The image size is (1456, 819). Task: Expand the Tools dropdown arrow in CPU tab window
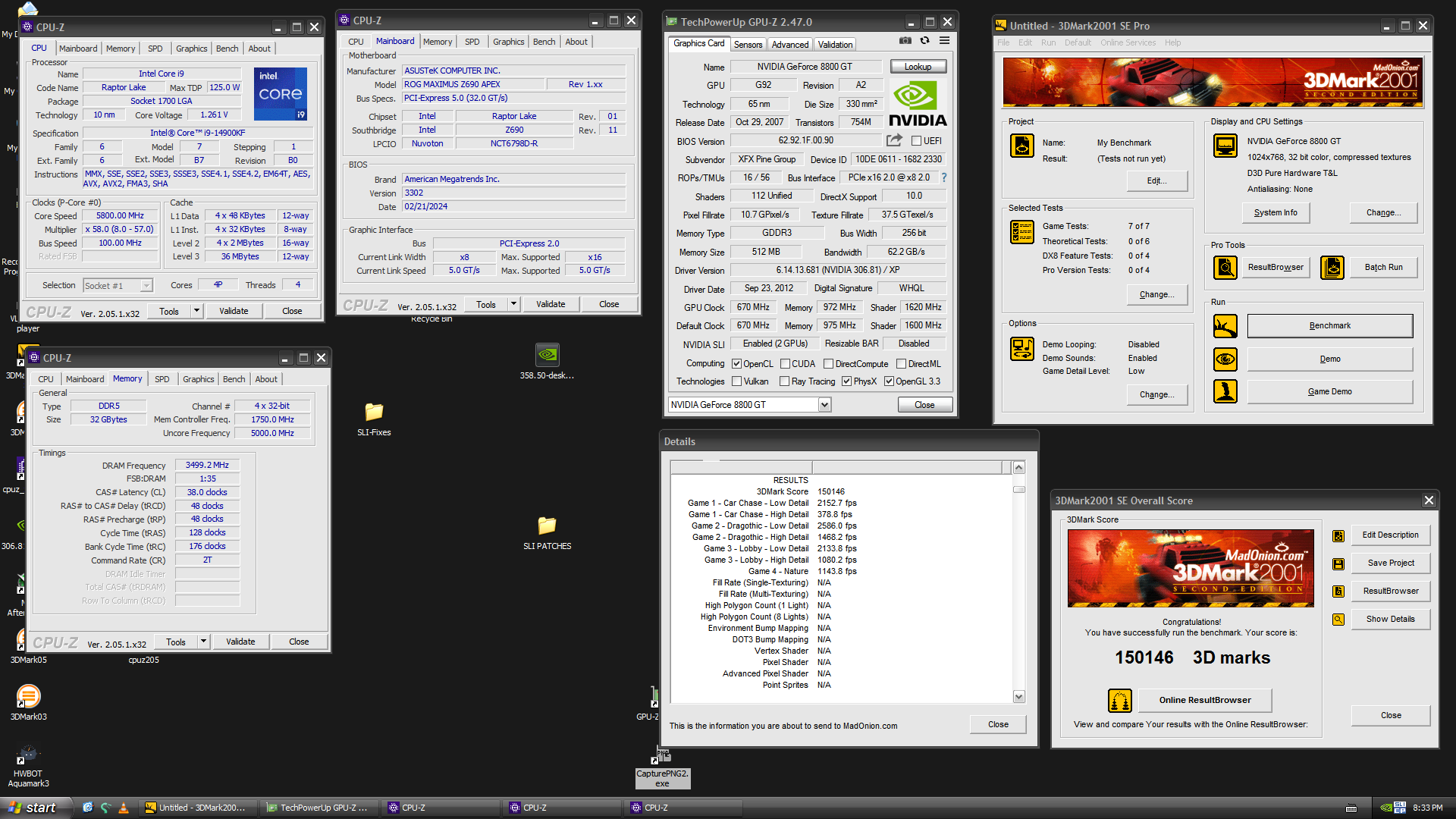click(x=196, y=311)
